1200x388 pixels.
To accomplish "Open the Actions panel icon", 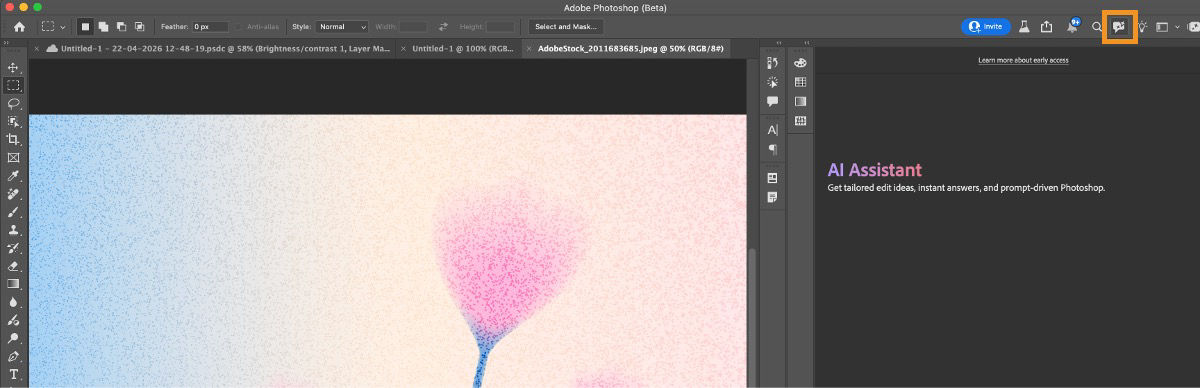I will pos(772,83).
